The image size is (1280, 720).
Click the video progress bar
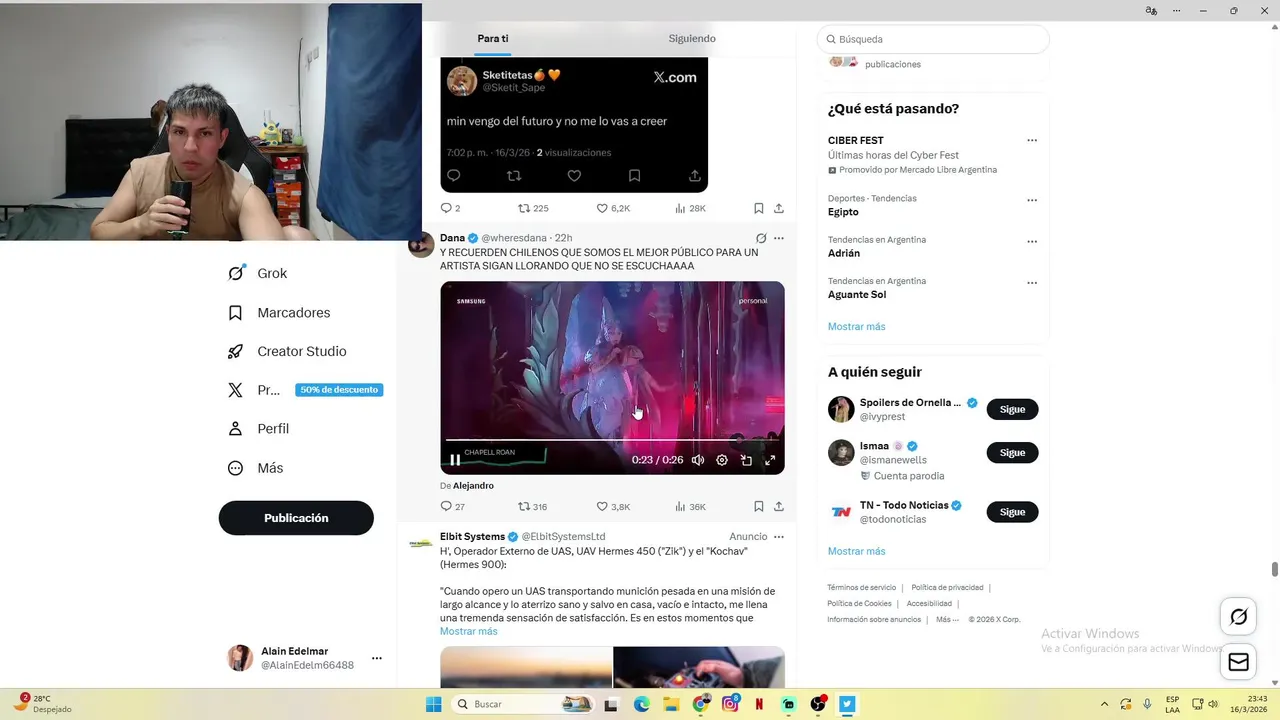tap(612, 439)
